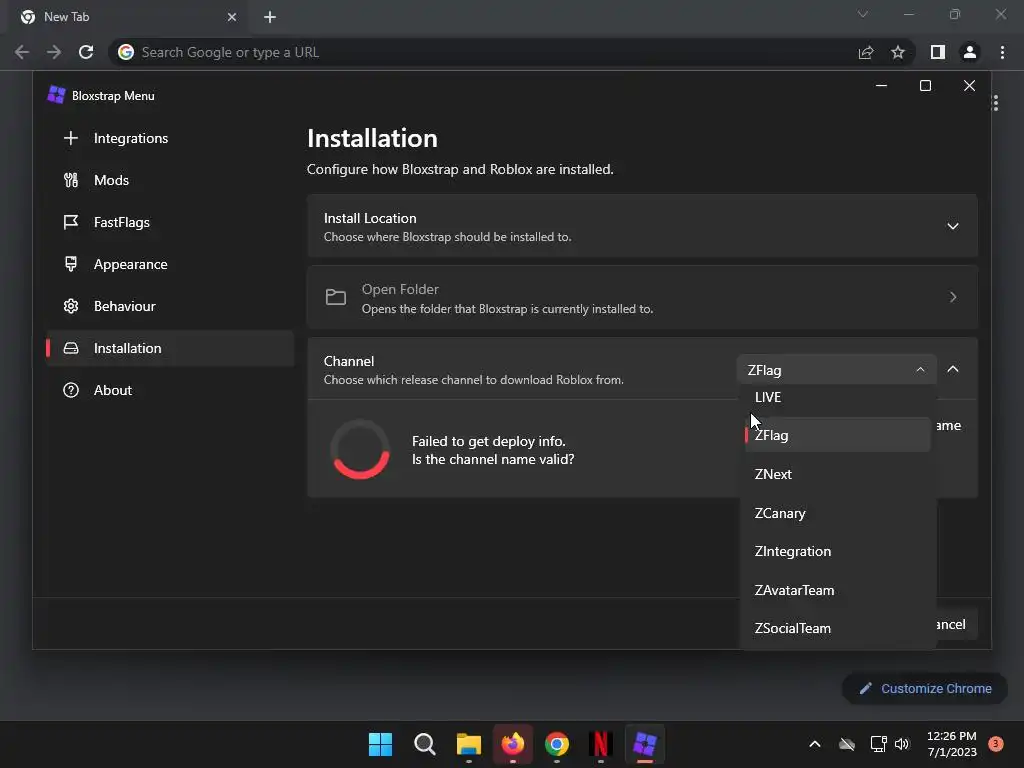Click the Bloxstrap logo in title bar
1024x768 pixels.
click(56, 95)
